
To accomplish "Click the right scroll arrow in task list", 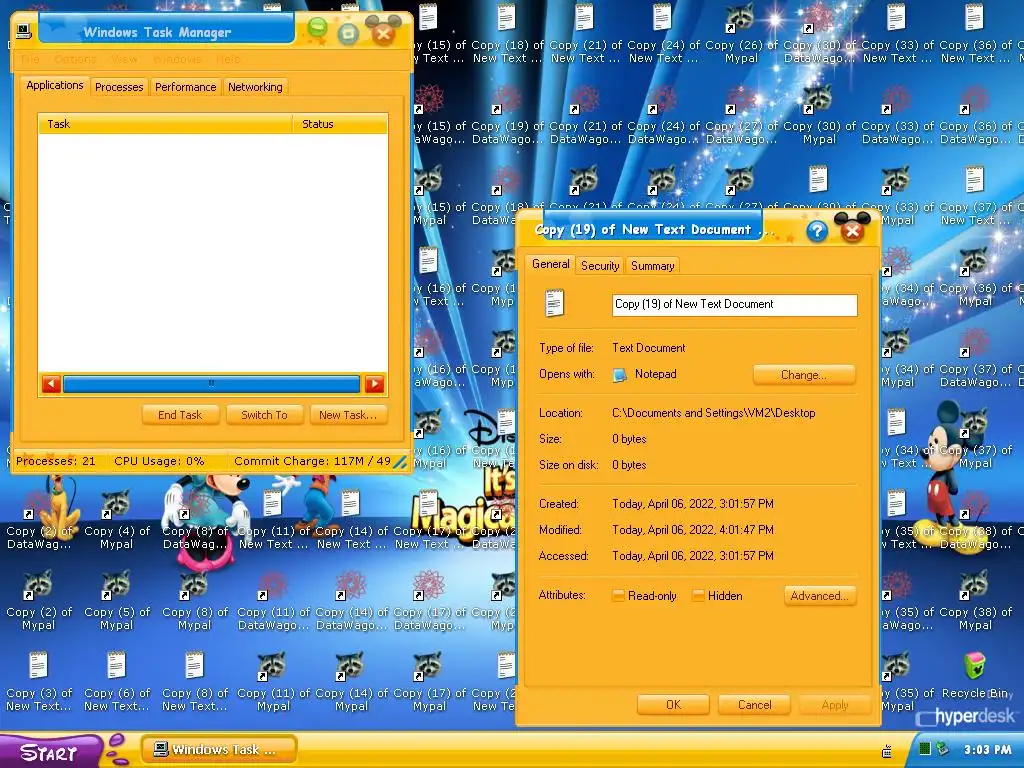I will (x=374, y=384).
